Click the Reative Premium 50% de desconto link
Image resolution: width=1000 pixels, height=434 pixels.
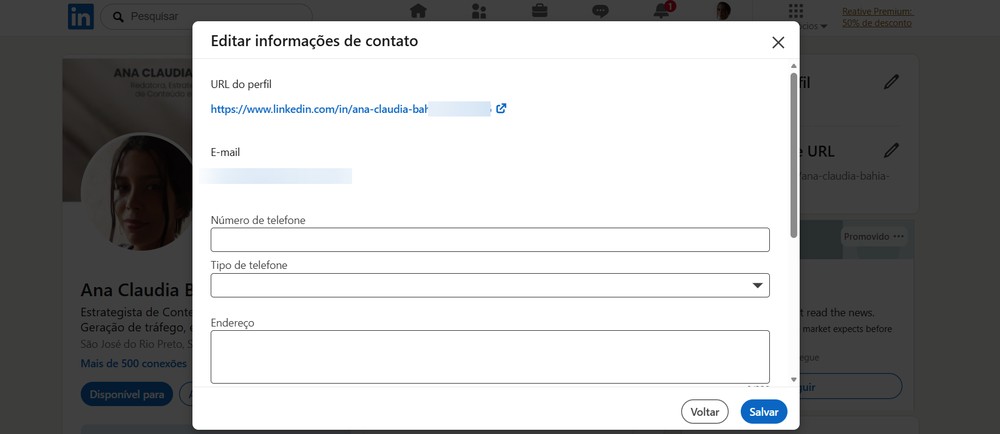pos(877,17)
